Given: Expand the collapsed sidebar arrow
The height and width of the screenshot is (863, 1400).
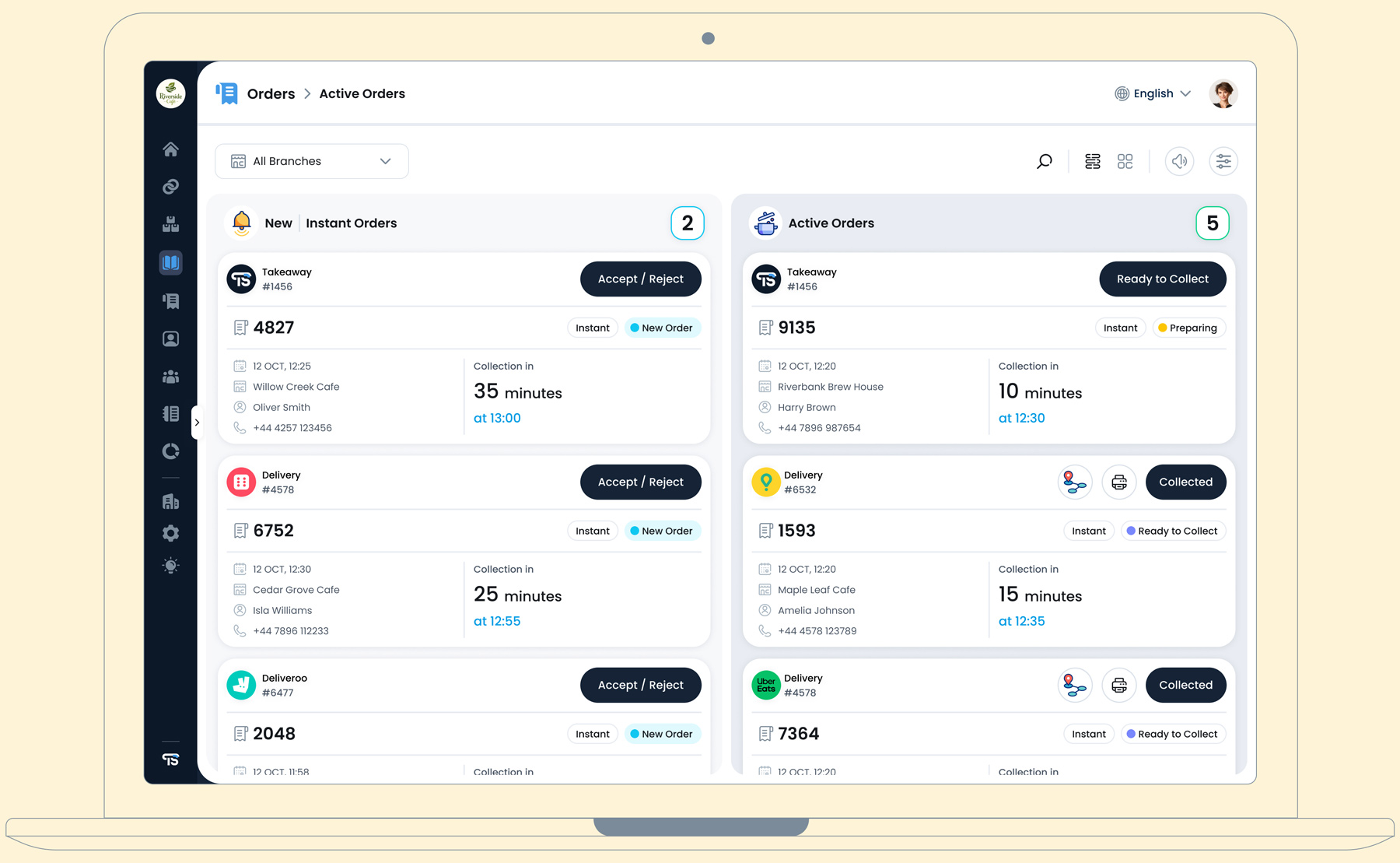Looking at the screenshot, I should coord(197,423).
